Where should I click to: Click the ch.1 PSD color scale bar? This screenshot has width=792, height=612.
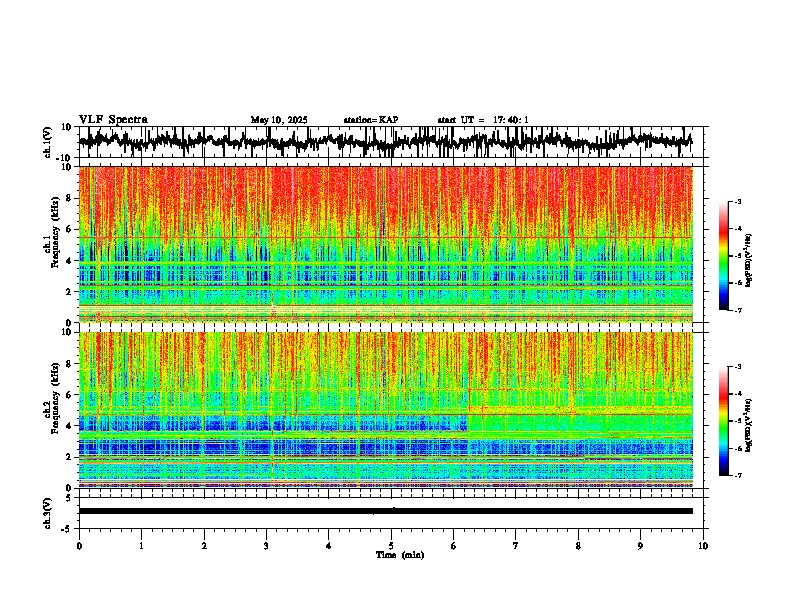(724, 255)
